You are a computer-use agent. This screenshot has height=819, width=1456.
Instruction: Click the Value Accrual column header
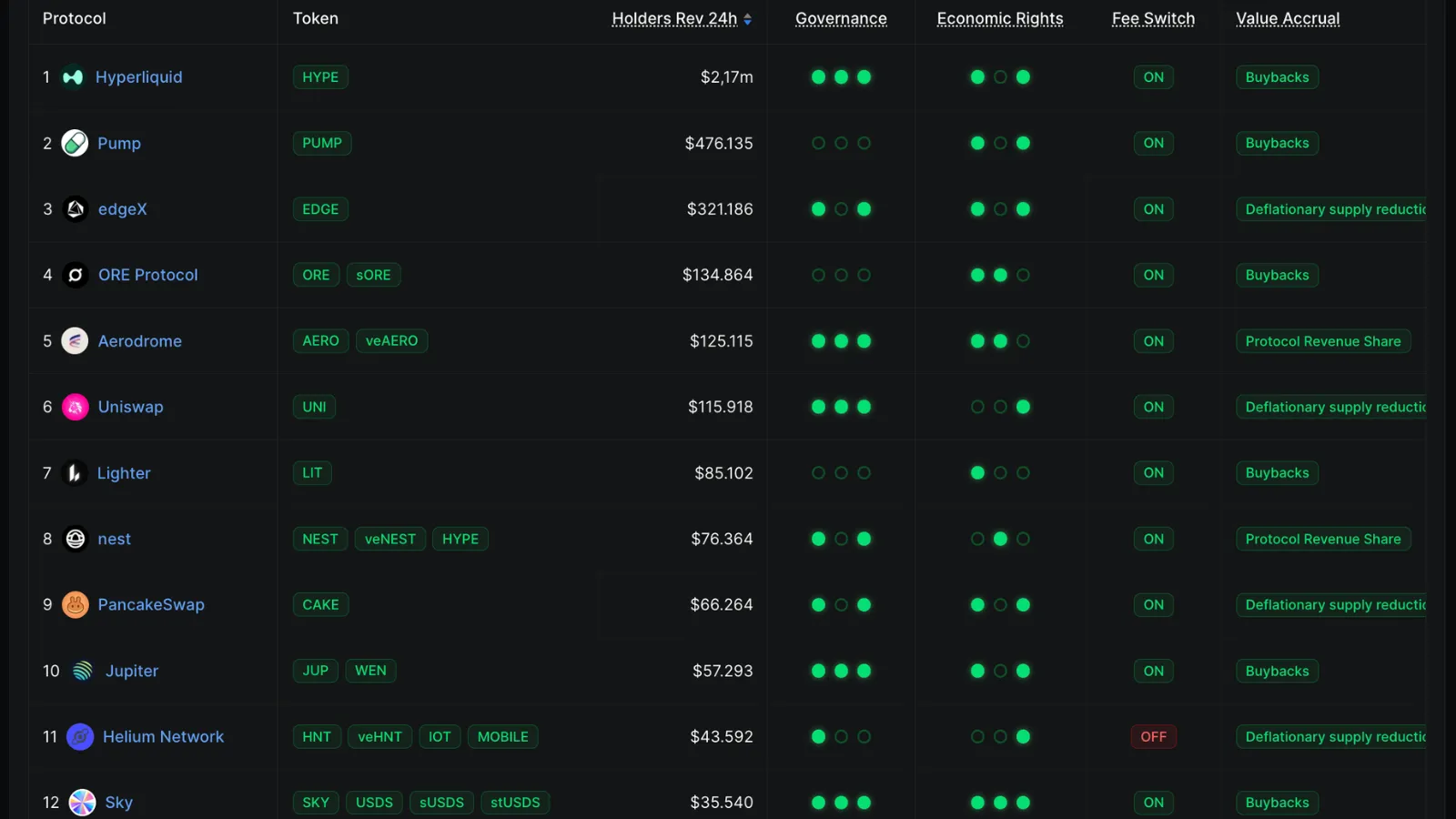[1288, 19]
